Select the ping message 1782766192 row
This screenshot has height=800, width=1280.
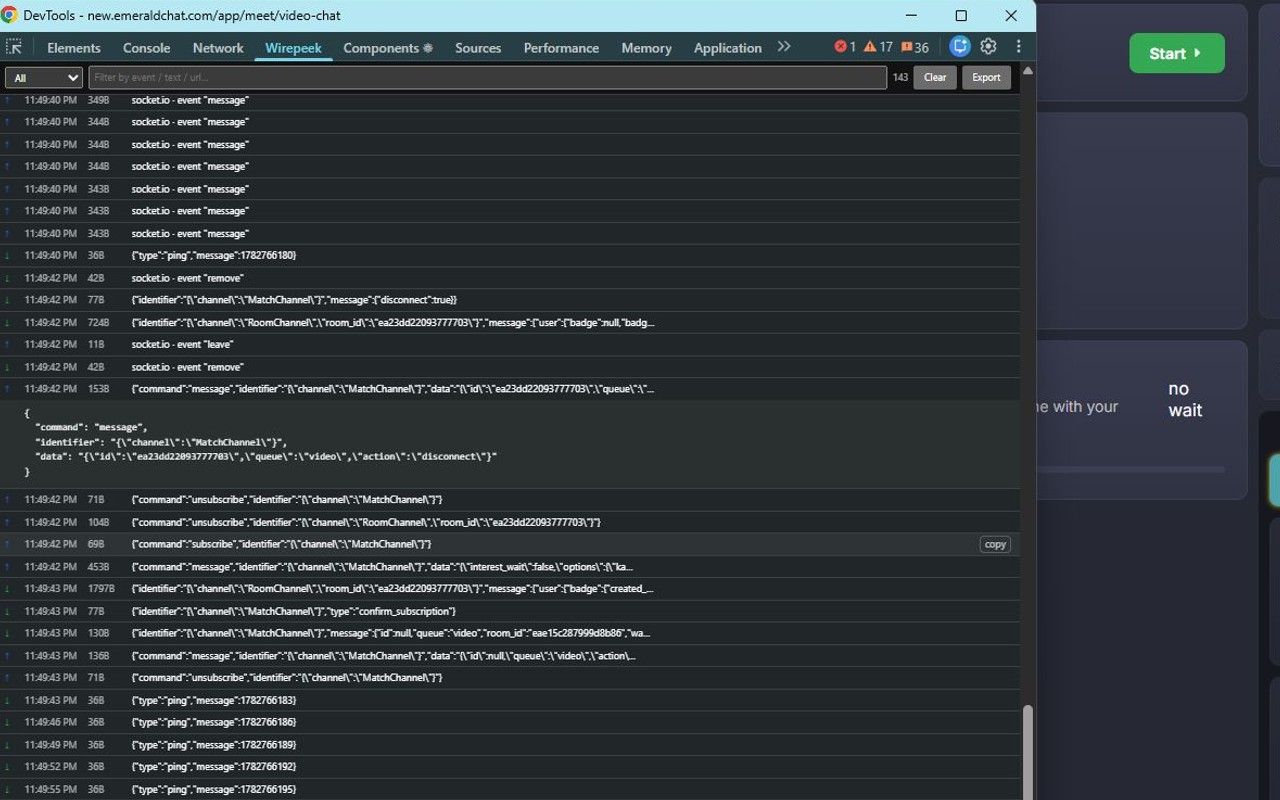pyautogui.click(x=510, y=766)
